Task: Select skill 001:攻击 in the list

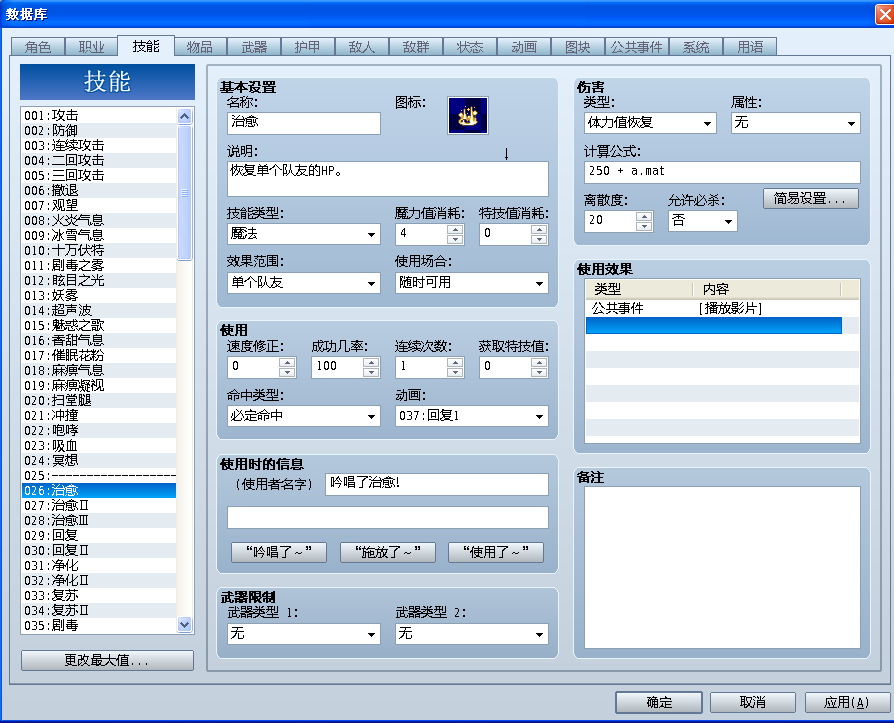Action: (99, 116)
